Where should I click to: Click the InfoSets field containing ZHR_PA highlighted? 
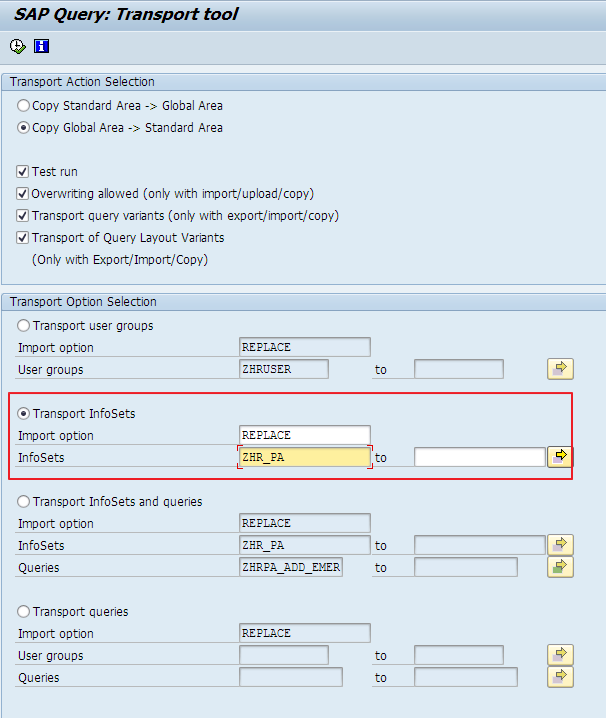tap(305, 457)
